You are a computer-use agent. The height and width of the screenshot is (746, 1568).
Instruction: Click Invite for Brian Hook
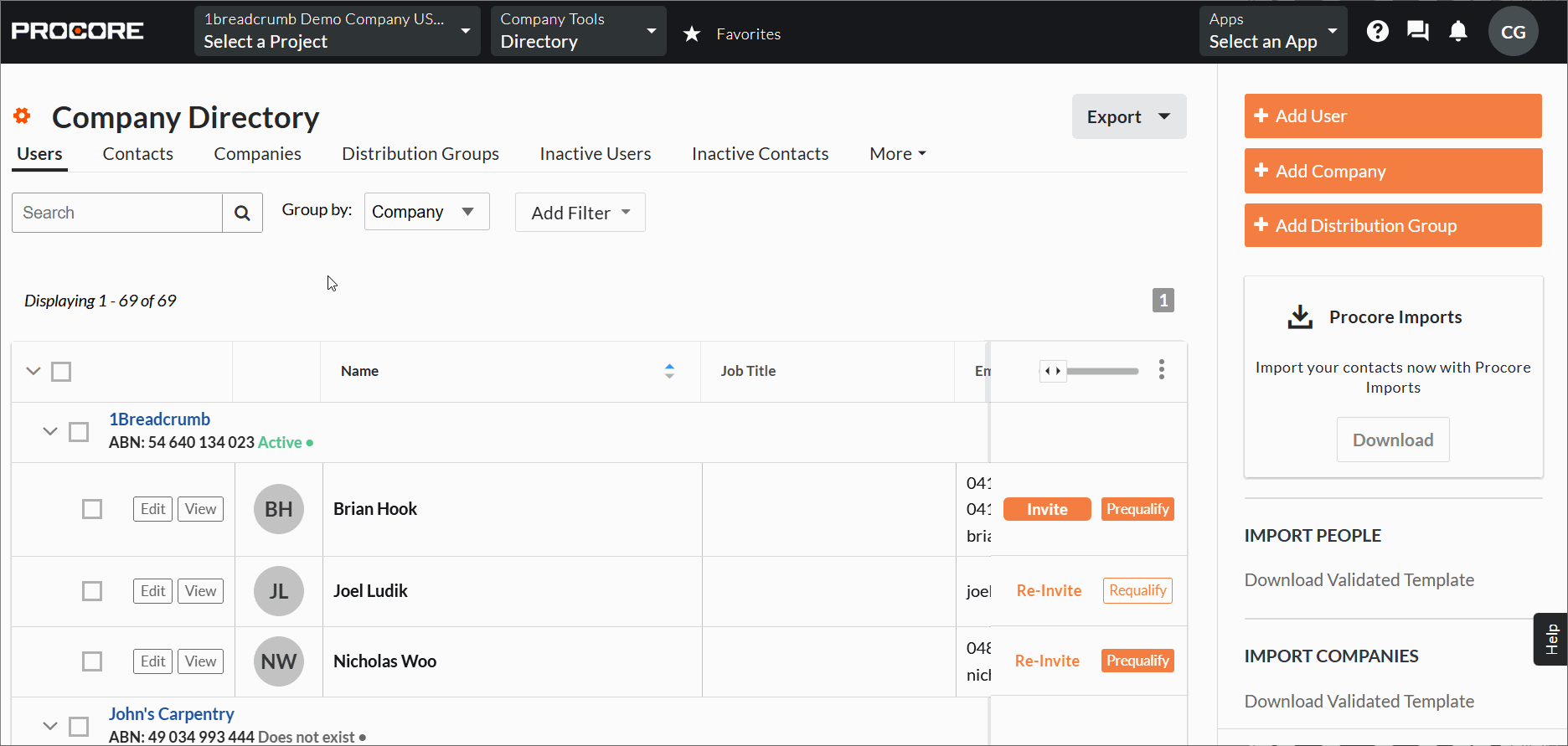[x=1046, y=509]
